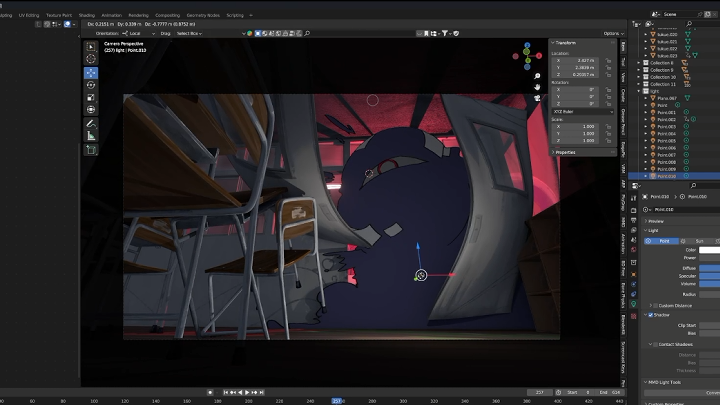Activate the Rotate tool
720x405 pixels.
91,85
